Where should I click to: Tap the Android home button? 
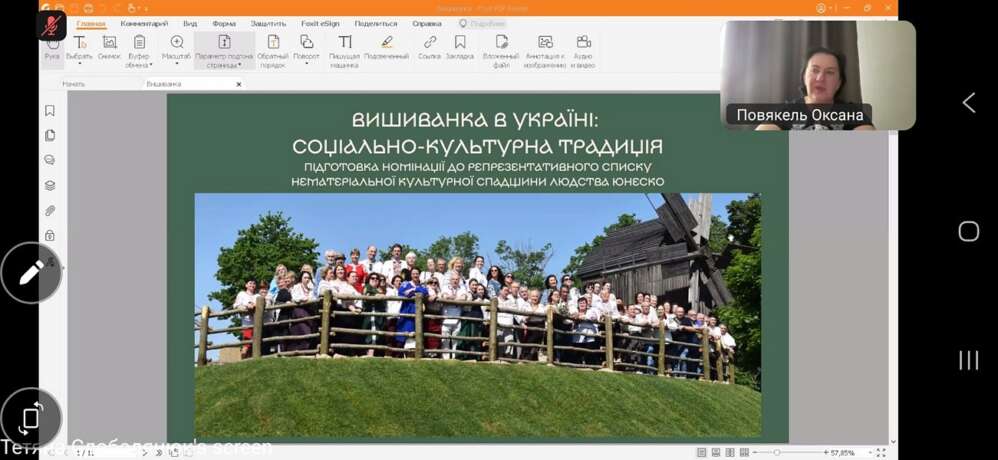coord(968,231)
